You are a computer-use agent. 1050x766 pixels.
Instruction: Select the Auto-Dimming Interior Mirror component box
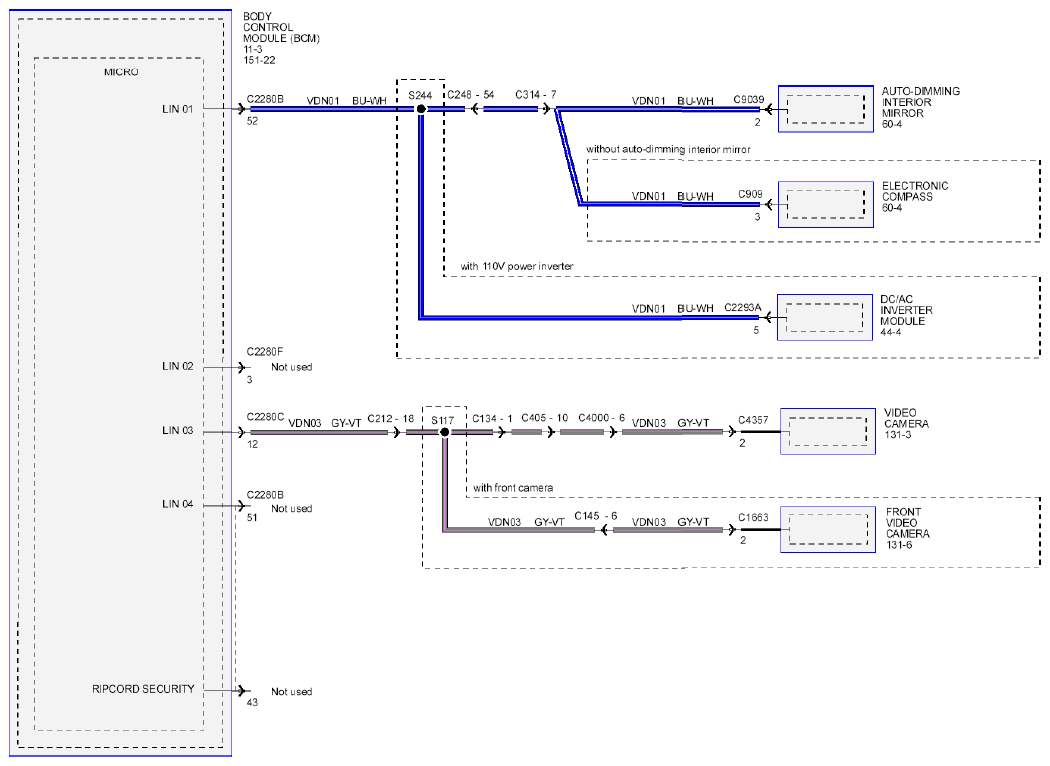(x=826, y=108)
